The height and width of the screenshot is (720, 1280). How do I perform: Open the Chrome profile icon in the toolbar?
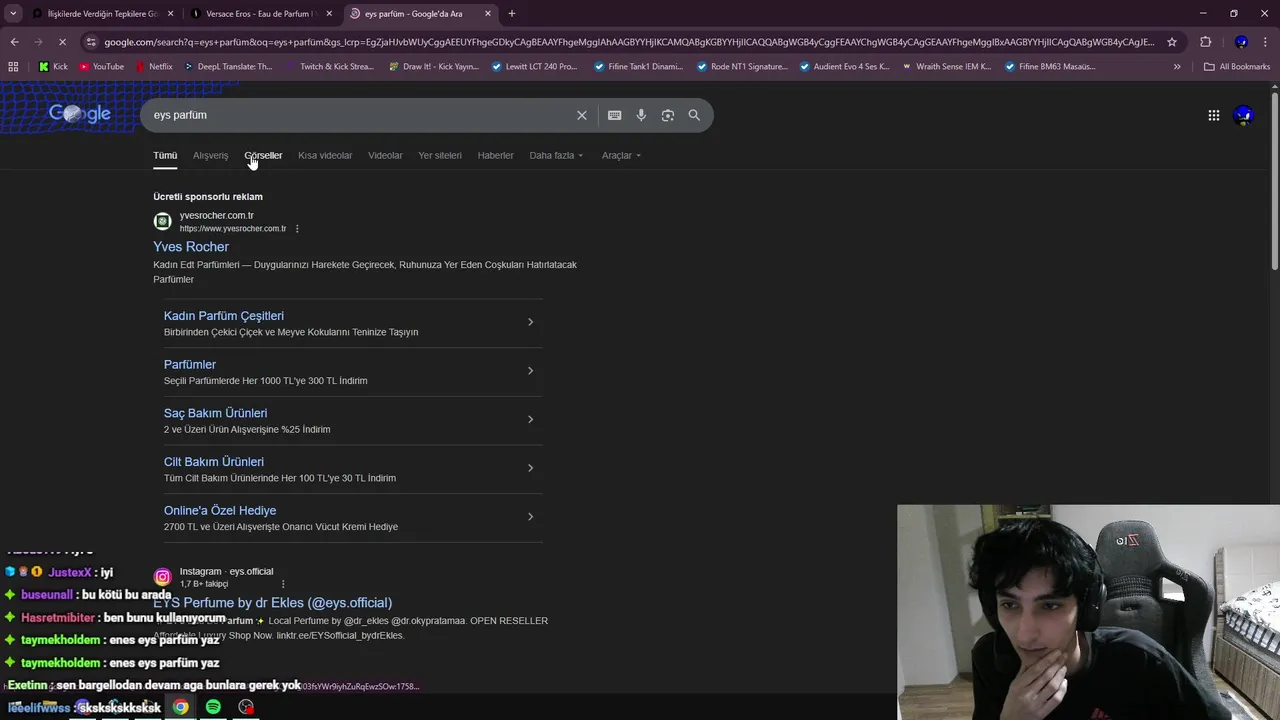1241,42
